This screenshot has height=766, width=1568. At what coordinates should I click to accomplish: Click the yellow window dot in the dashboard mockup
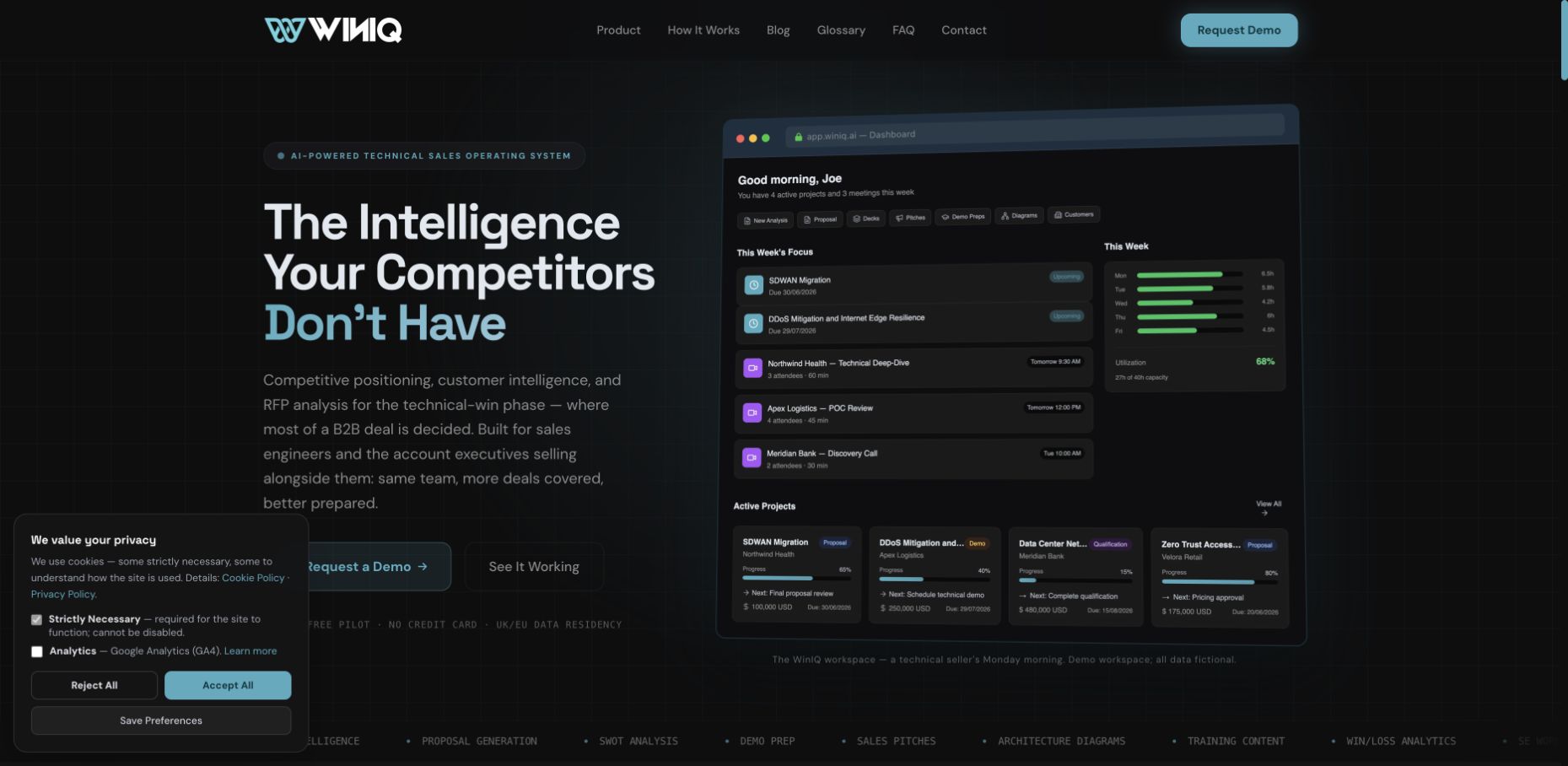[x=753, y=138]
